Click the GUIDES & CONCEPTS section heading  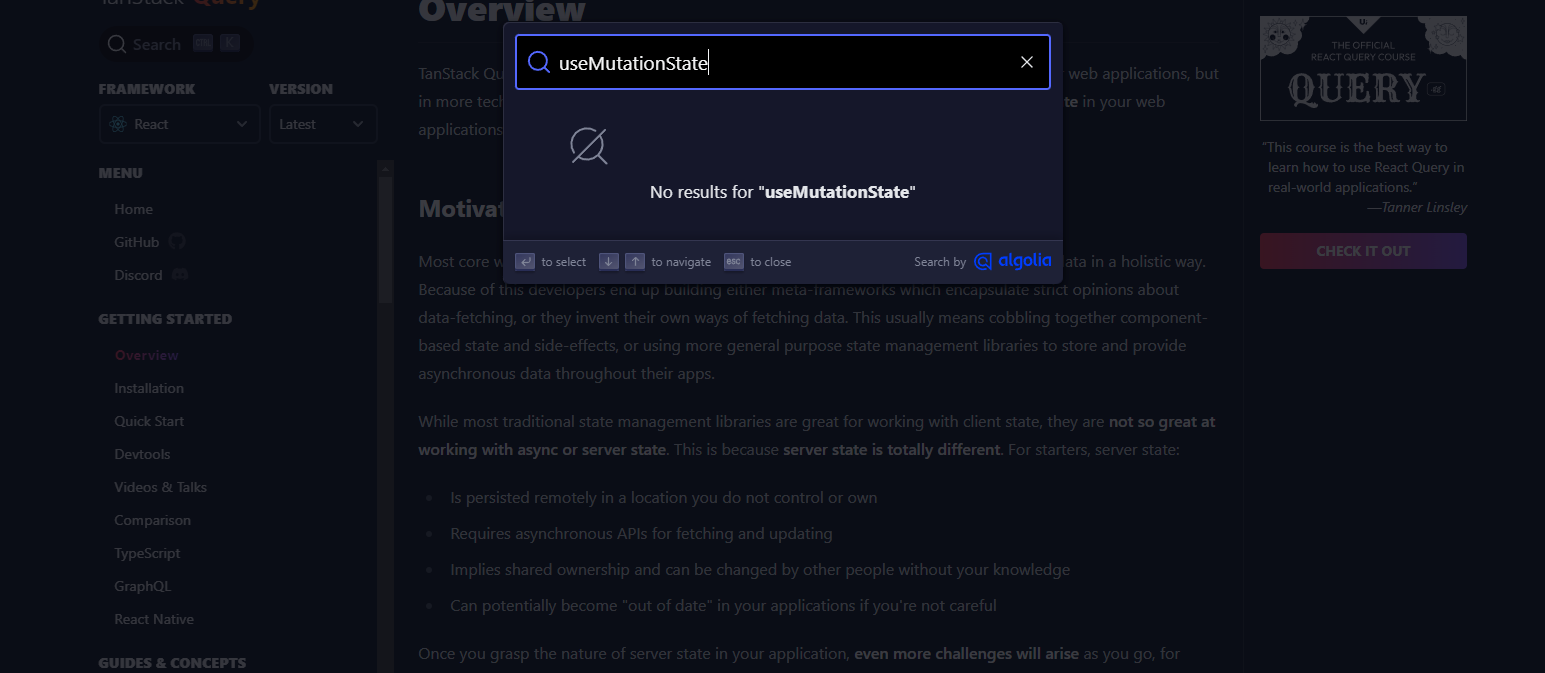coord(172,663)
